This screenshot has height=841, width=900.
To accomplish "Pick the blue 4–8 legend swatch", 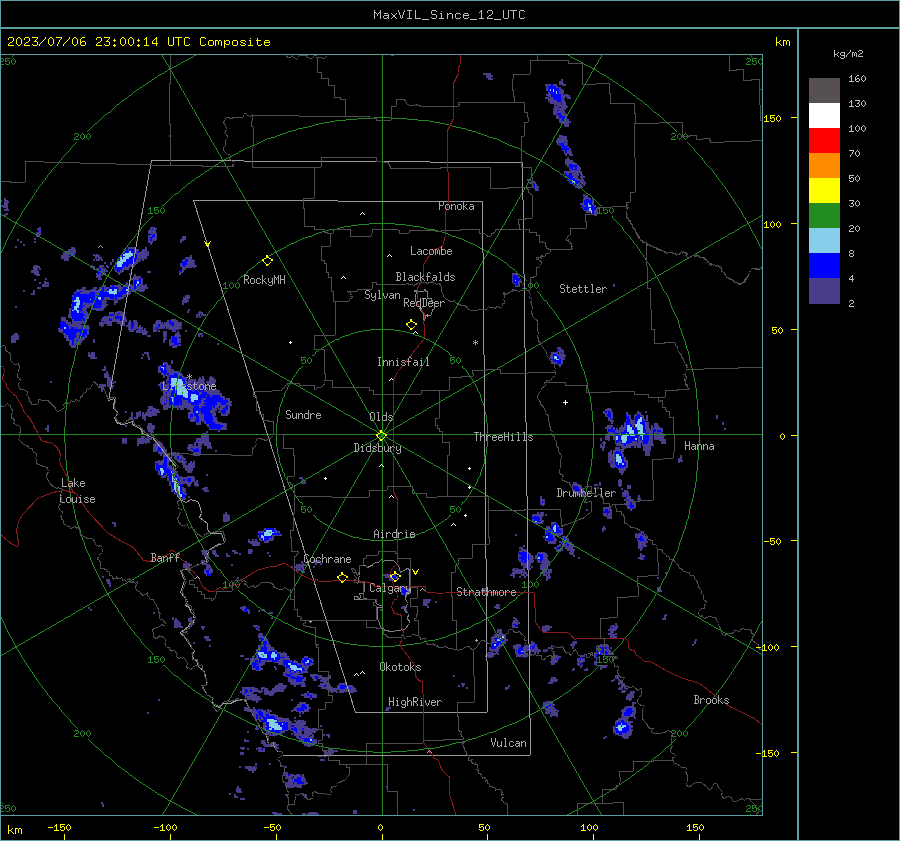I will (x=824, y=265).
